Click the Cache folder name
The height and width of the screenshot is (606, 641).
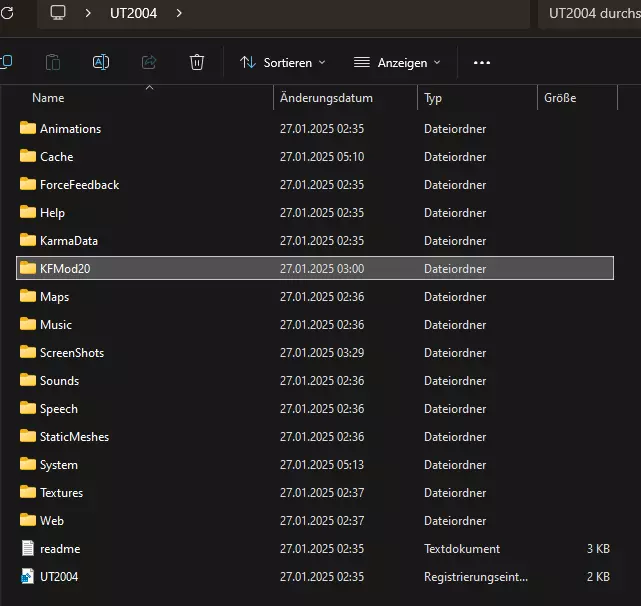point(56,157)
